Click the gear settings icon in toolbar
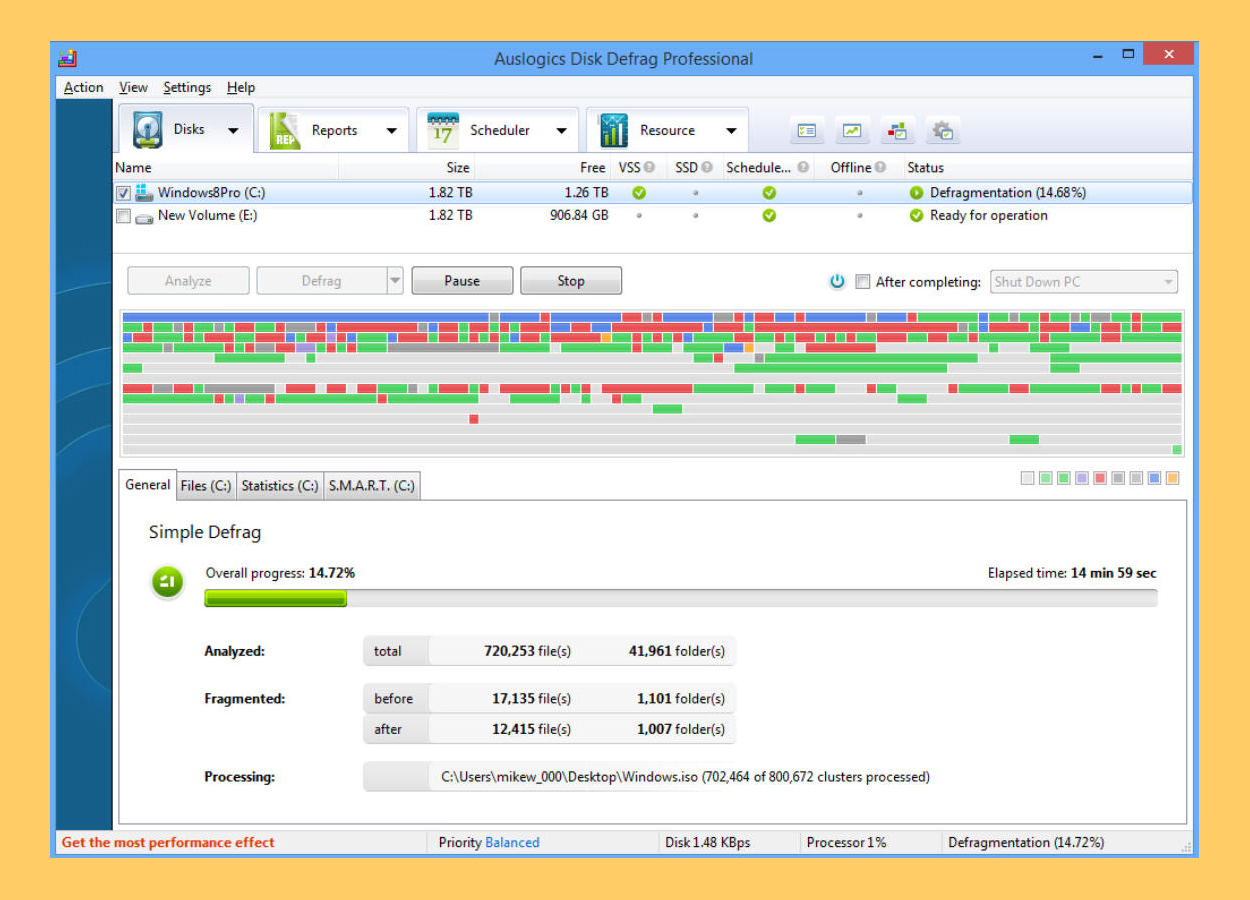The width and height of the screenshot is (1250, 900). coord(943,130)
